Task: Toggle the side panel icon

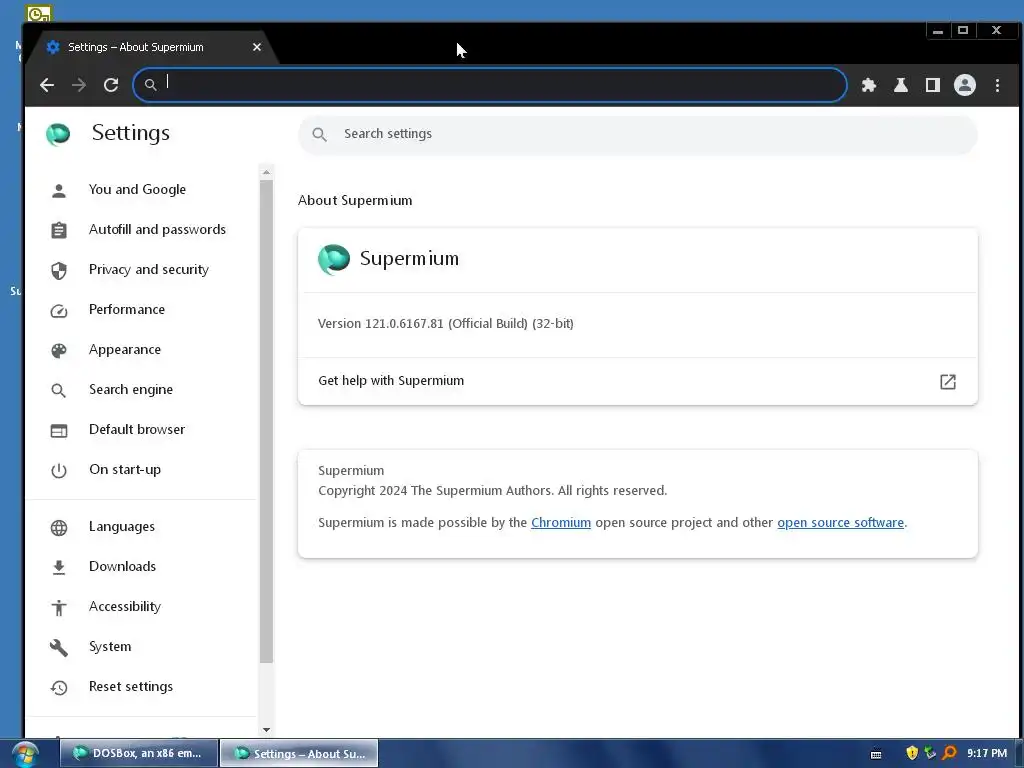Action: (933, 85)
